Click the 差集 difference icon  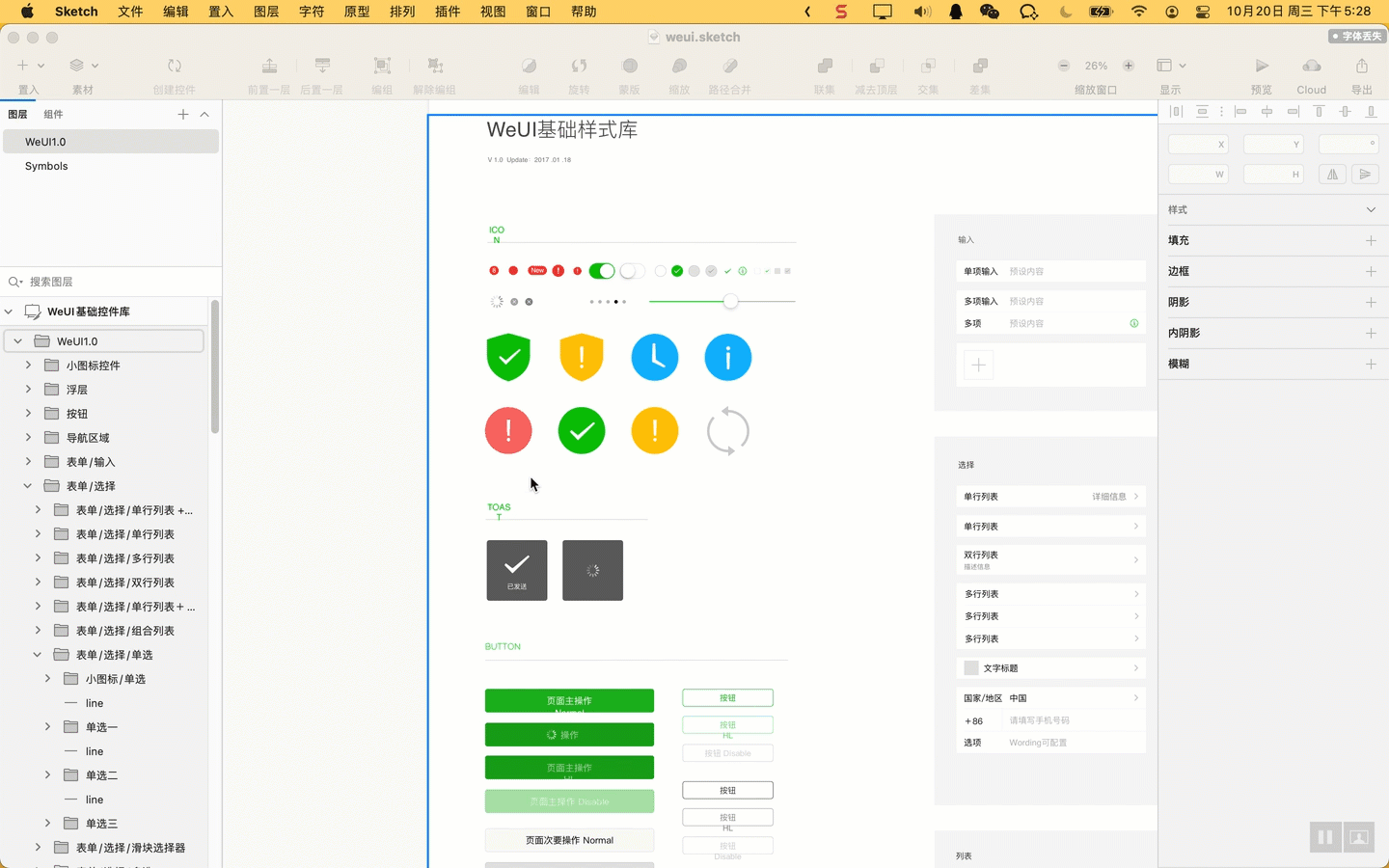click(980, 66)
